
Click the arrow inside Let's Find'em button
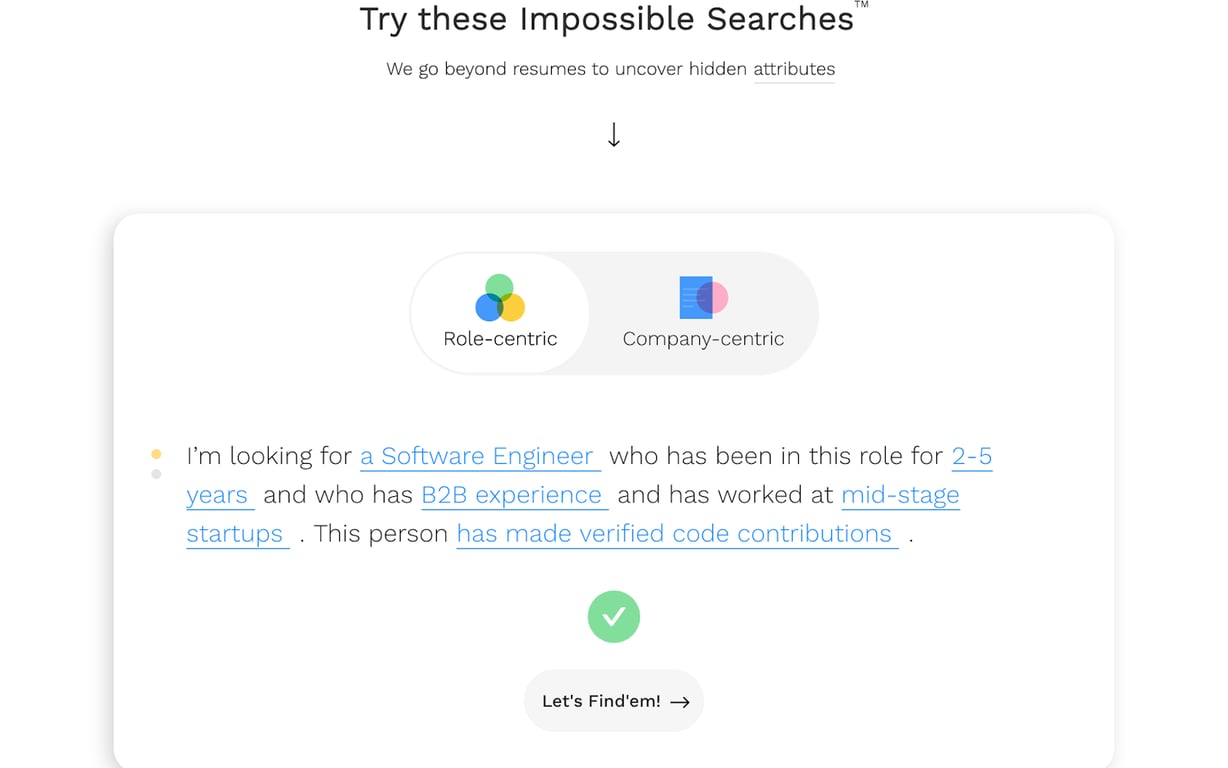[x=680, y=702]
